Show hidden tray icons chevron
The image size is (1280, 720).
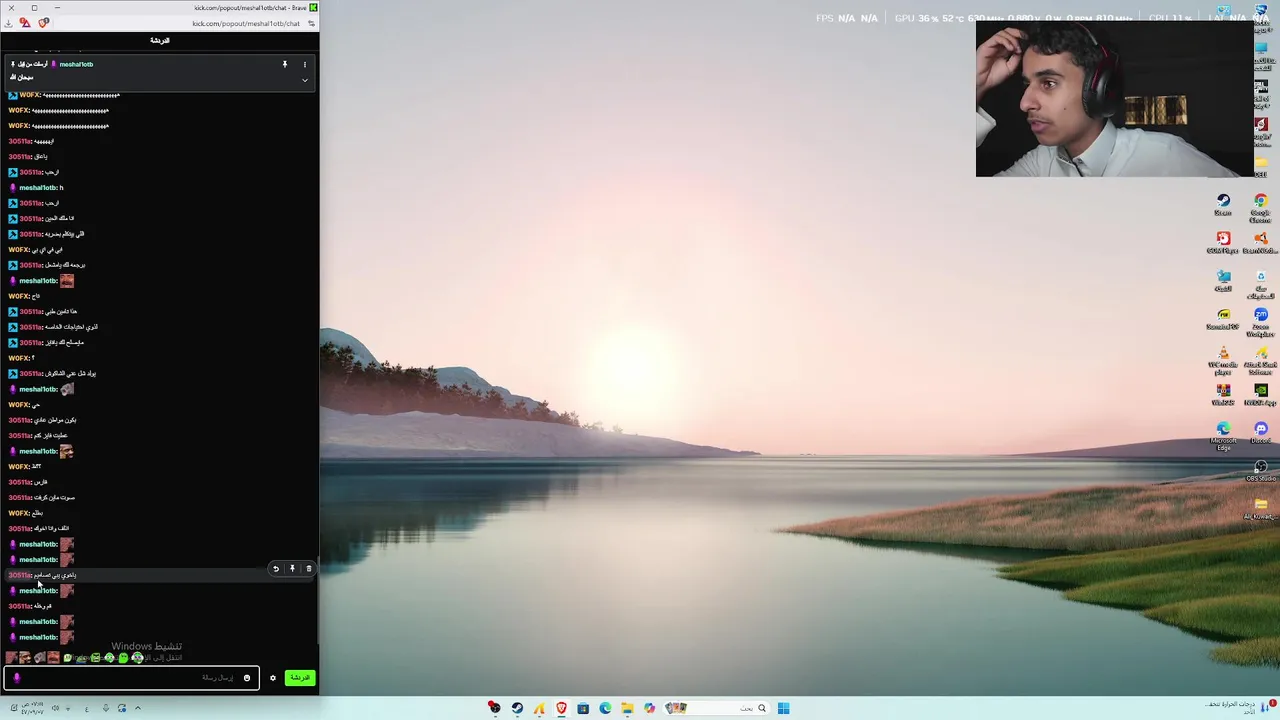[x=138, y=708]
